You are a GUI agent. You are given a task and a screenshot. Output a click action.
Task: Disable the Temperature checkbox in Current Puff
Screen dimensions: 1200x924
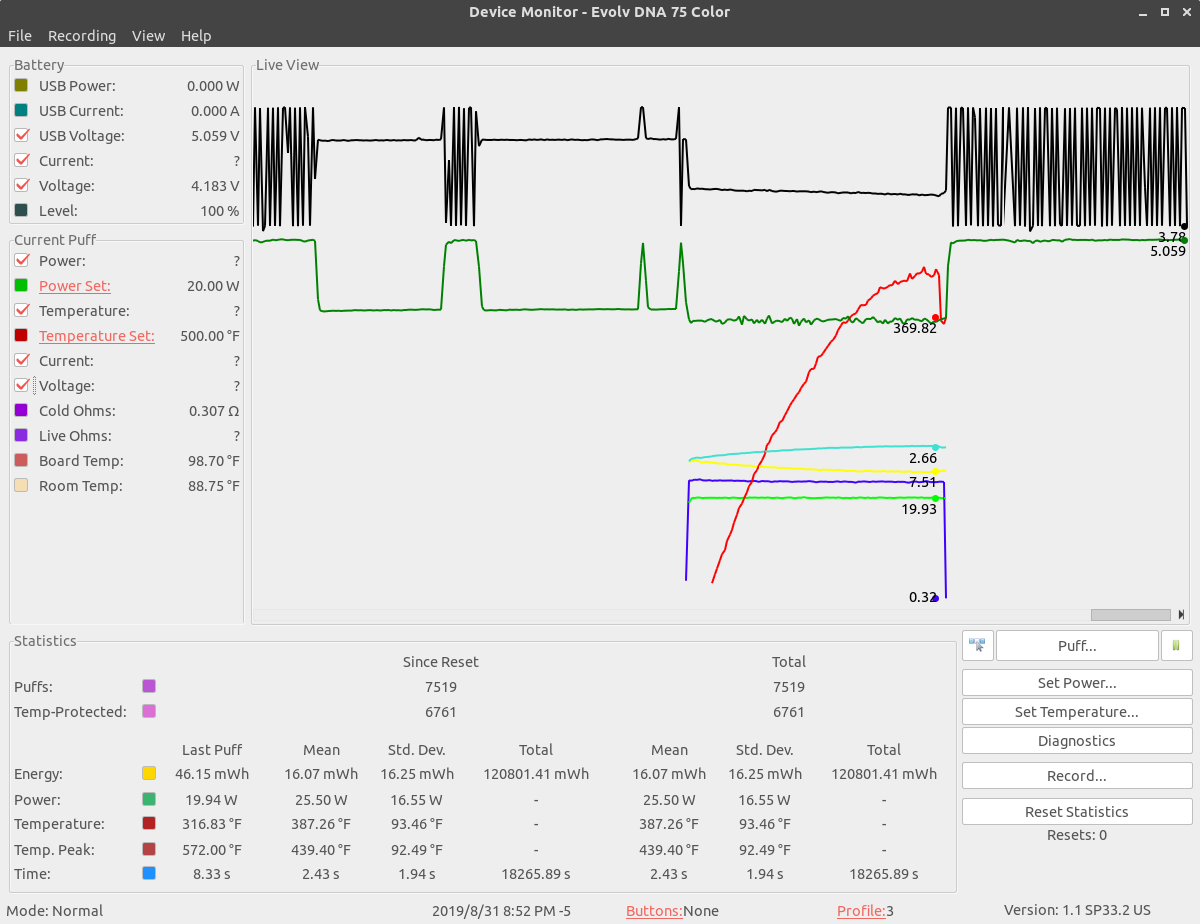[x=21, y=311]
